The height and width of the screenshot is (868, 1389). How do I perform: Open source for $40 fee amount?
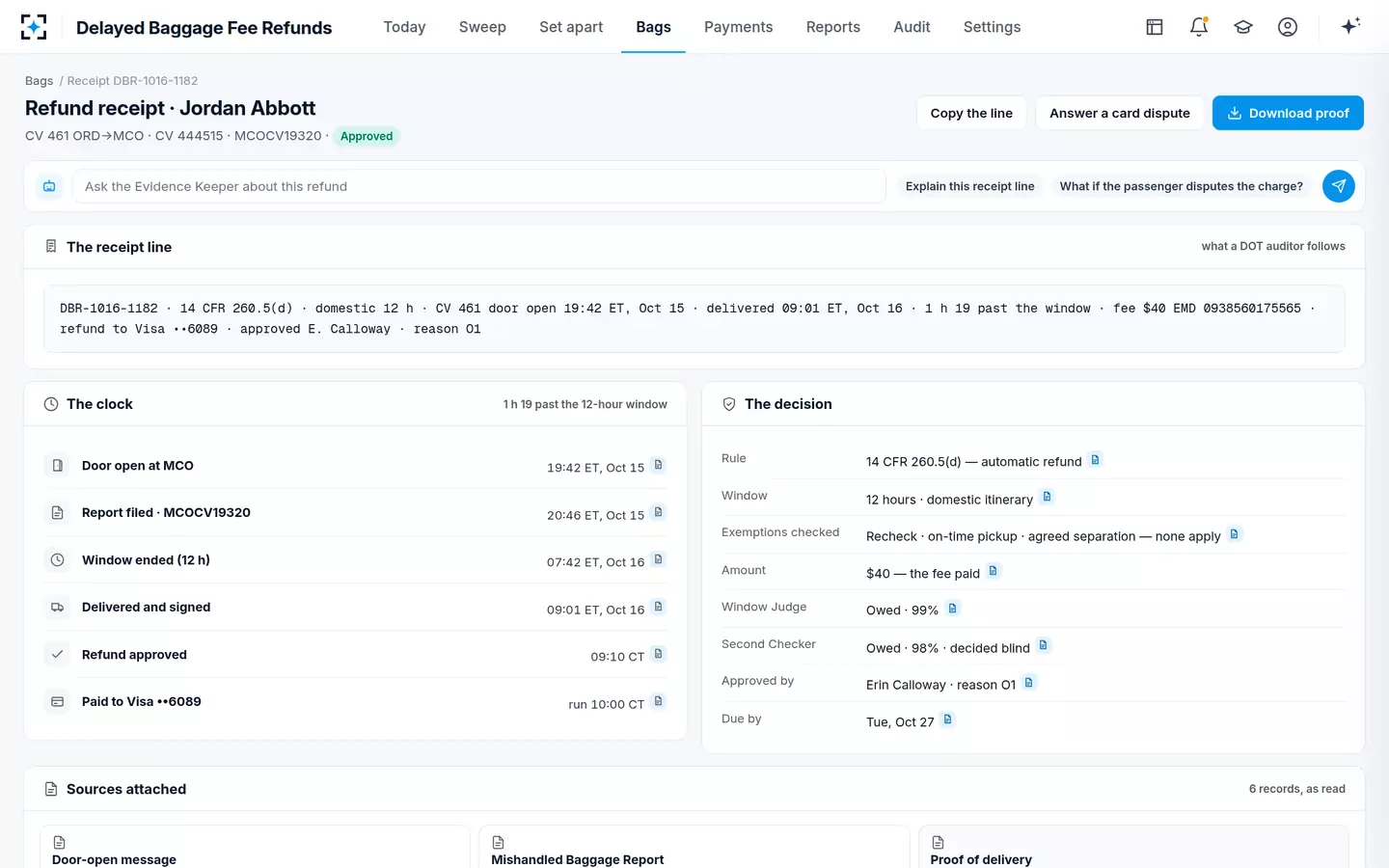pos(994,571)
